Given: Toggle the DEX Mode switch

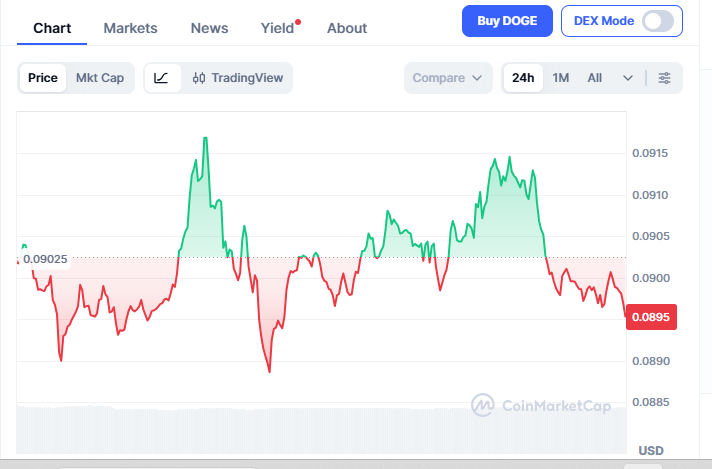Looking at the screenshot, I should [658, 21].
